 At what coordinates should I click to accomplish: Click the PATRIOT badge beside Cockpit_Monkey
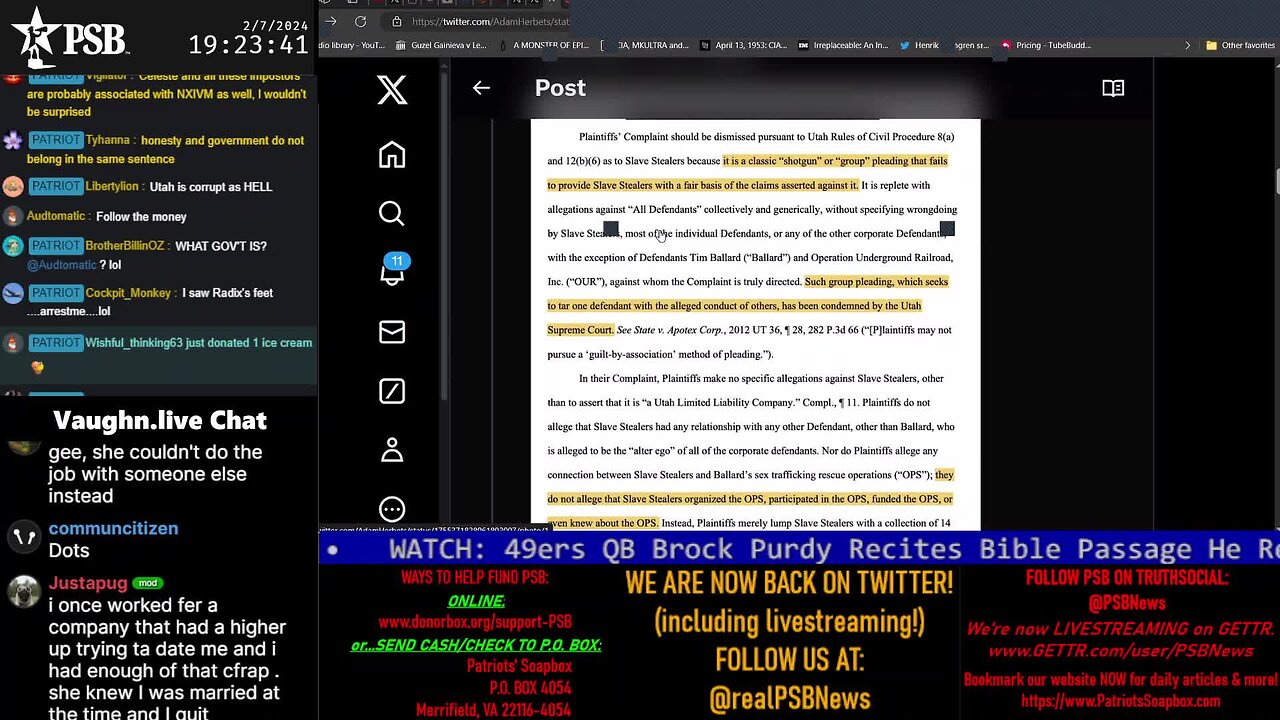point(55,293)
